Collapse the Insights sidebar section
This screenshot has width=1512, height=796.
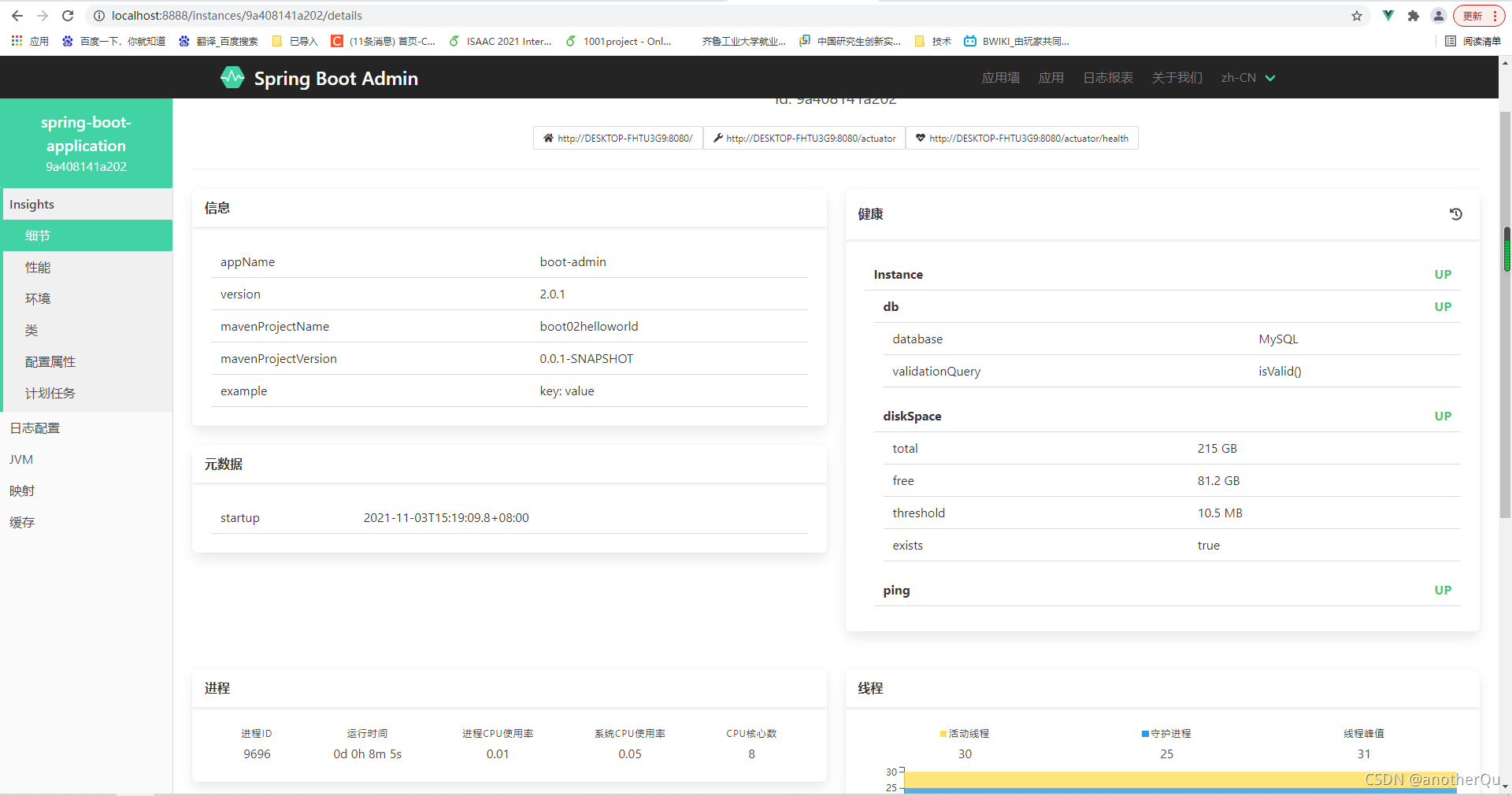(87, 204)
